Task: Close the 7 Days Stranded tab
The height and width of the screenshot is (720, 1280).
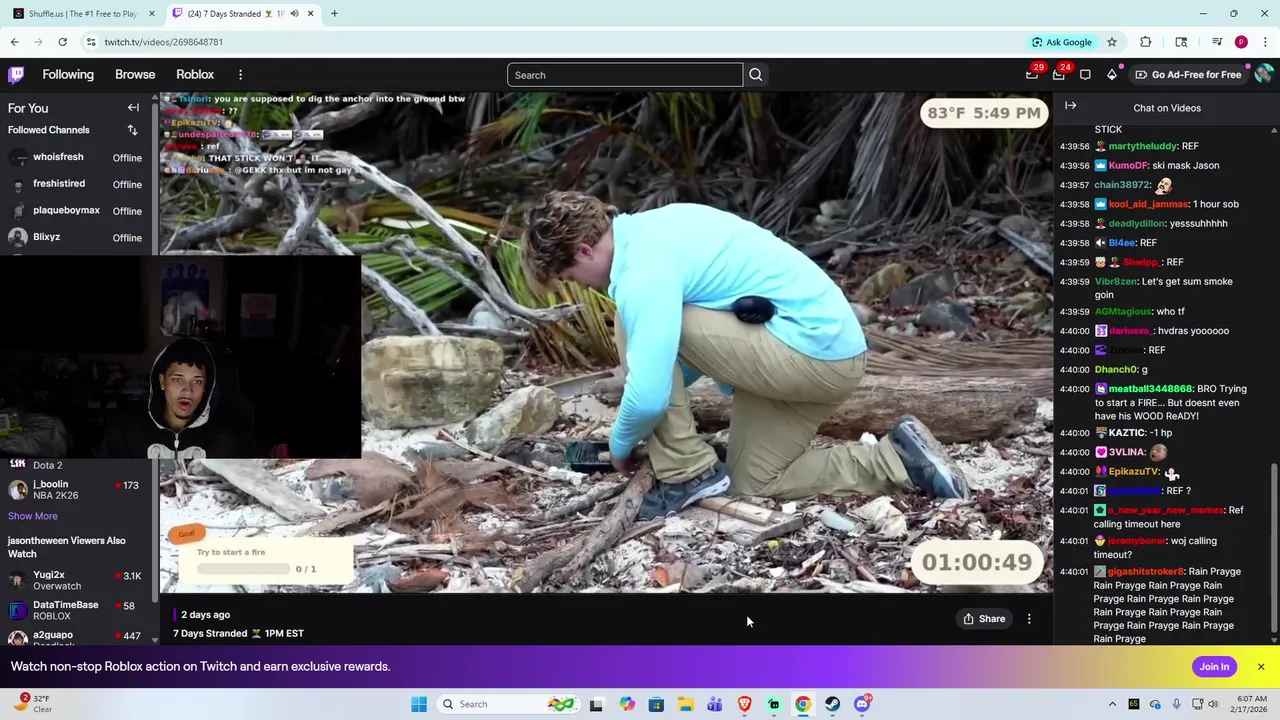Action: tap(310, 14)
